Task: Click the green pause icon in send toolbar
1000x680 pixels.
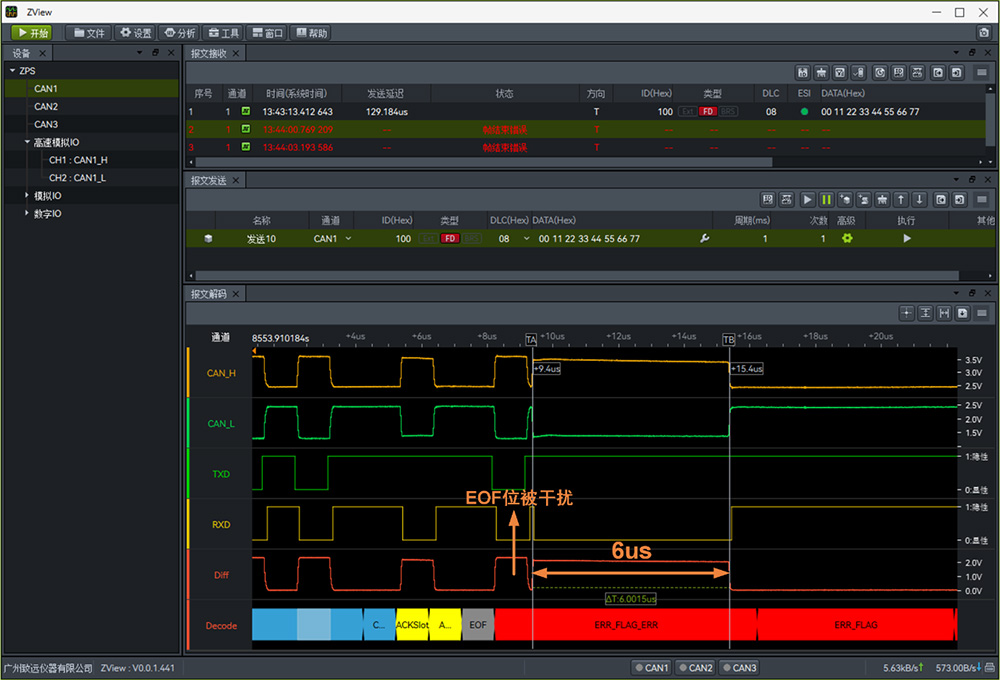Action: pyautogui.click(x=826, y=199)
